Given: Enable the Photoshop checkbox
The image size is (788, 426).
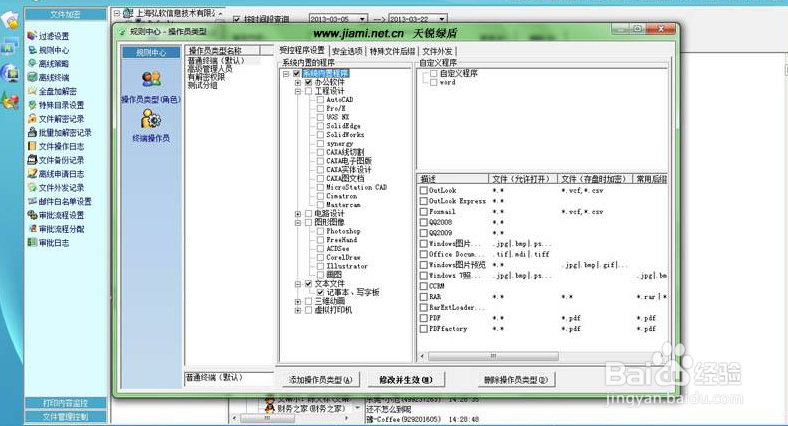Looking at the screenshot, I should click(x=320, y=231).
